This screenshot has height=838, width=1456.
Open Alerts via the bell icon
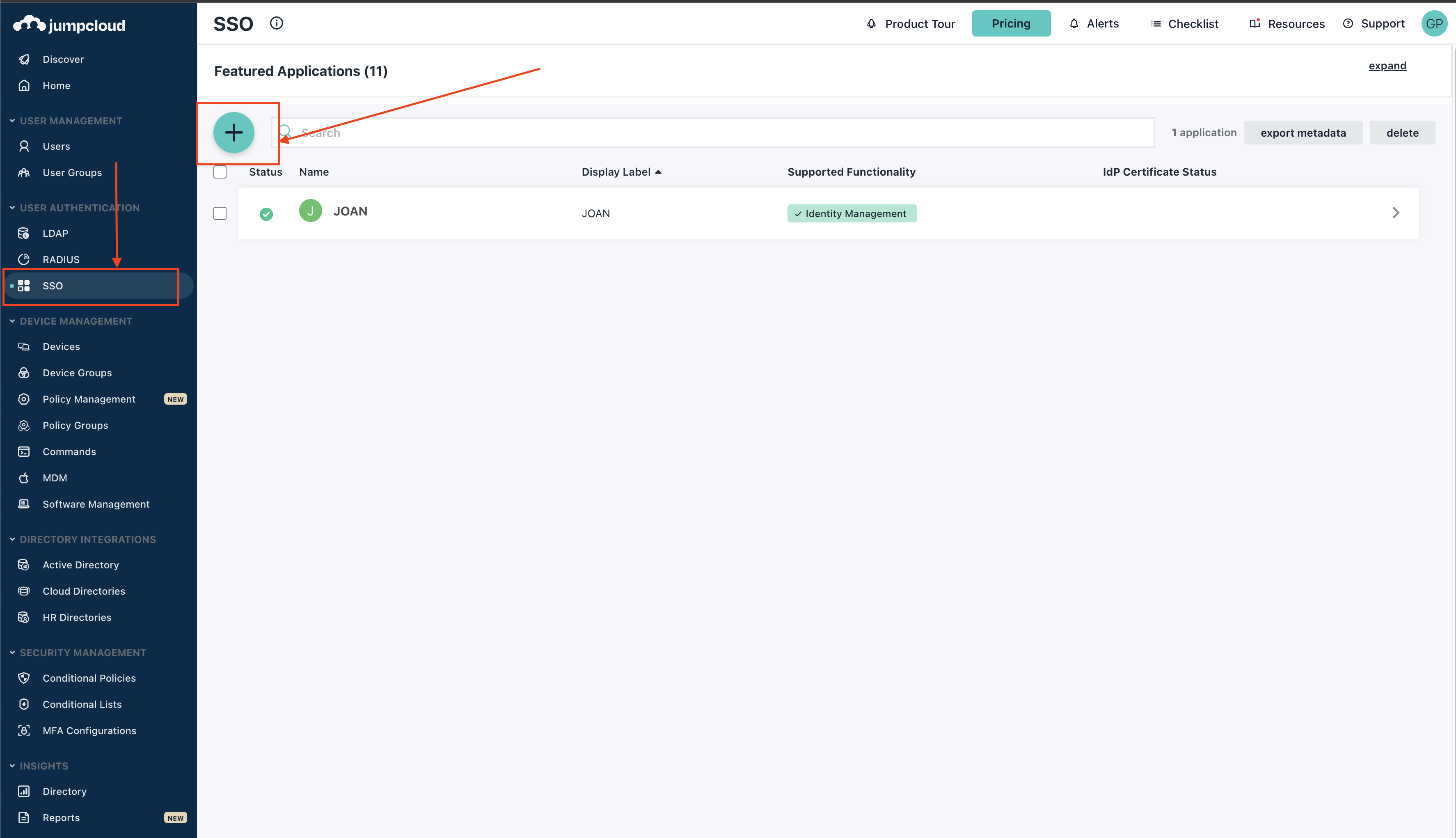(x=1074, y=24)
